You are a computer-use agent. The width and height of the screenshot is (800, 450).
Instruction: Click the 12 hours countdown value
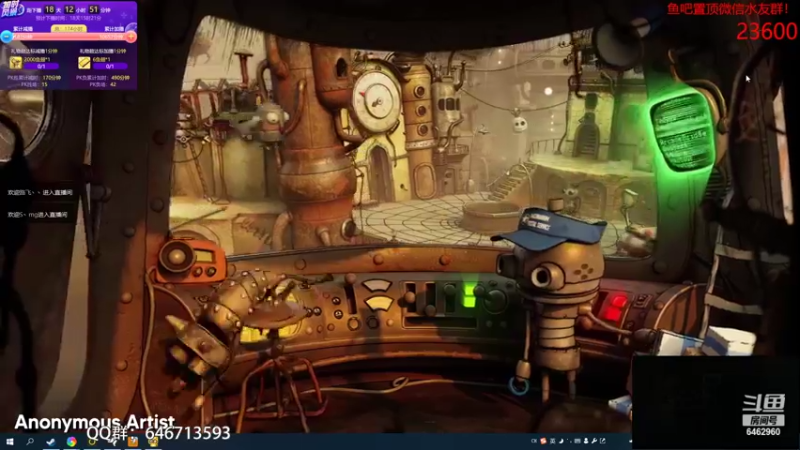click(69, 9)
